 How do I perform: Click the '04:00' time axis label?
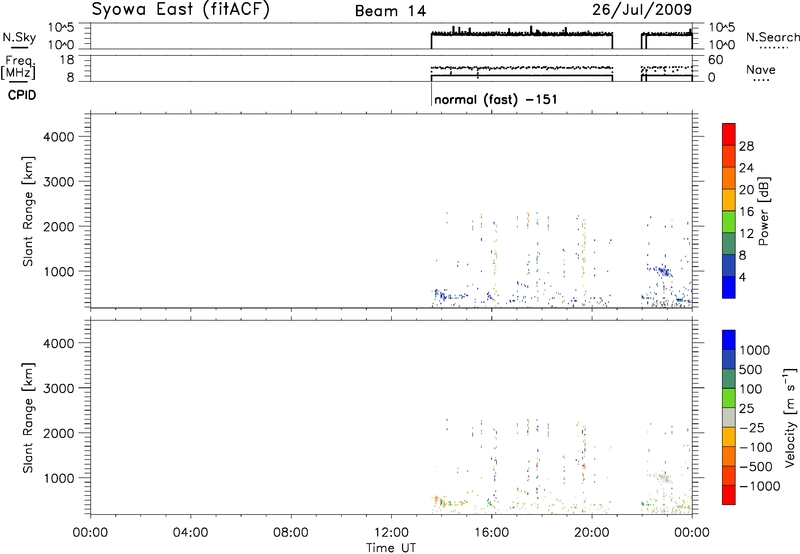pyautogui.click(x=191, y=533)
